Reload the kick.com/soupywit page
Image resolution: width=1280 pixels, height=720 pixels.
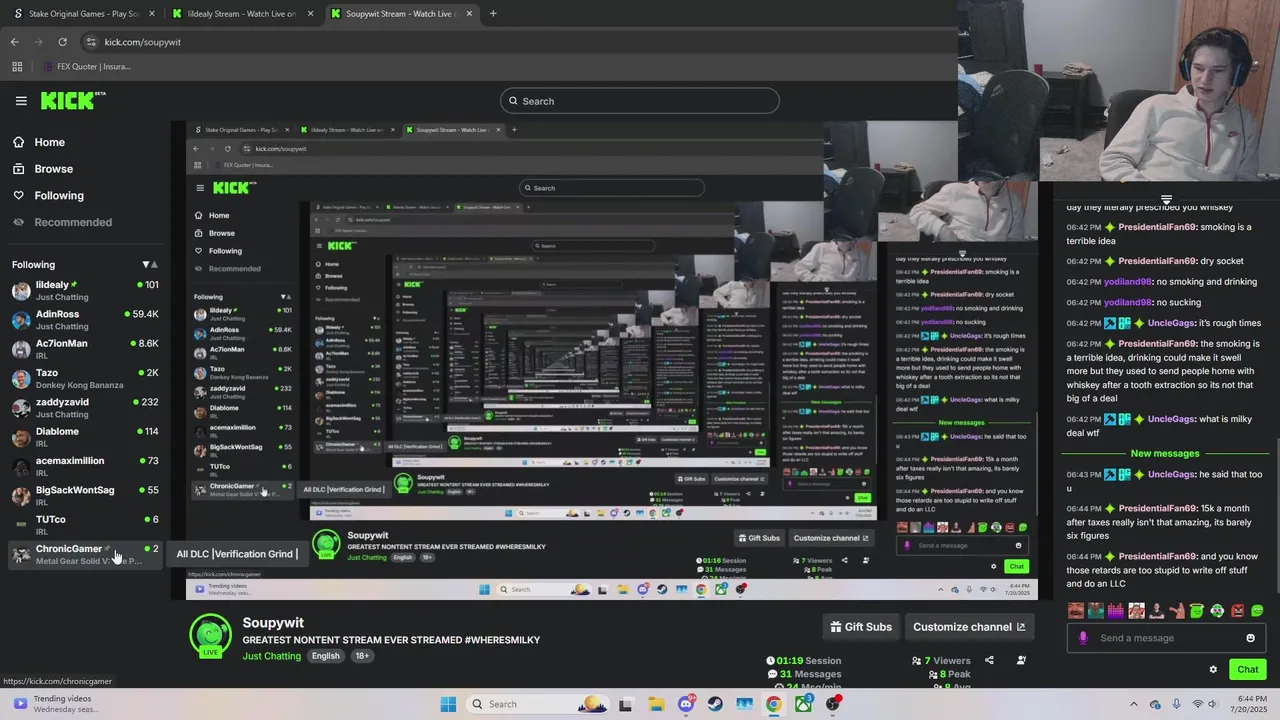pyautogui.click(x=62, y=42)
